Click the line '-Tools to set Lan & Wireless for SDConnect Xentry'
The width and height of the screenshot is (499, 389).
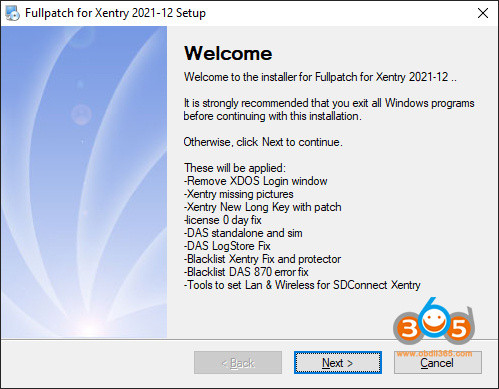(302, 285)
